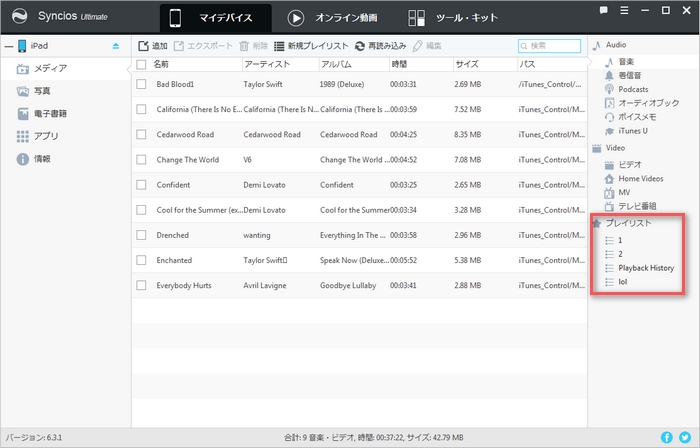This screenshot has width=700, height=448.
Task: Open the lol playlist
Action: (622, 282)
